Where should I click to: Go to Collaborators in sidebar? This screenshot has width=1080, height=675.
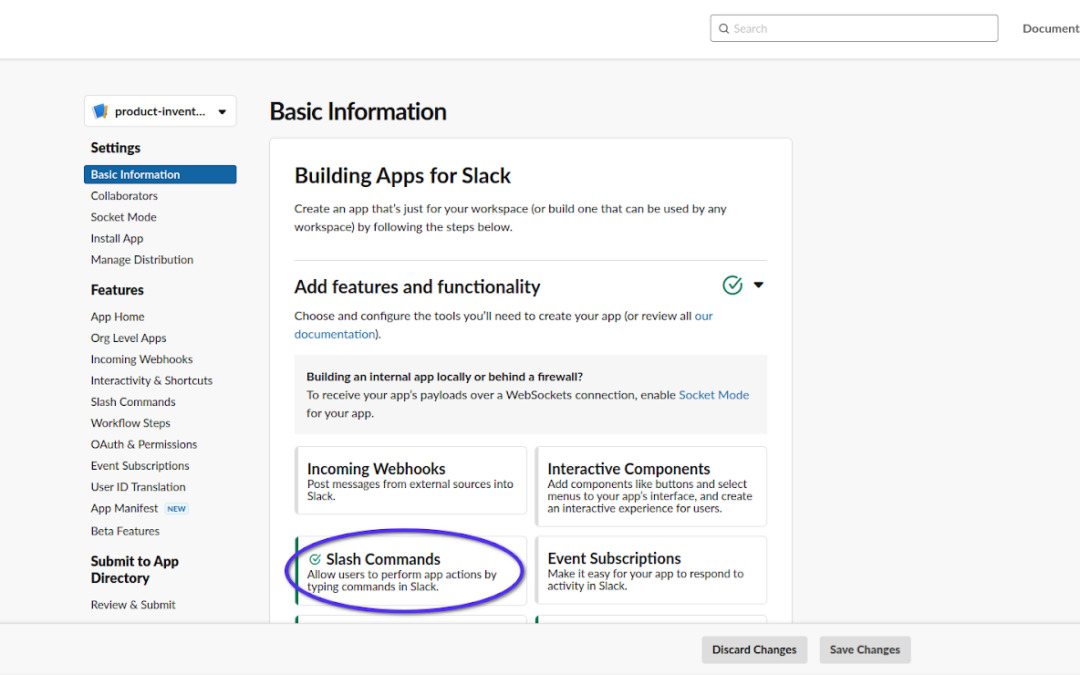(124, 196)
